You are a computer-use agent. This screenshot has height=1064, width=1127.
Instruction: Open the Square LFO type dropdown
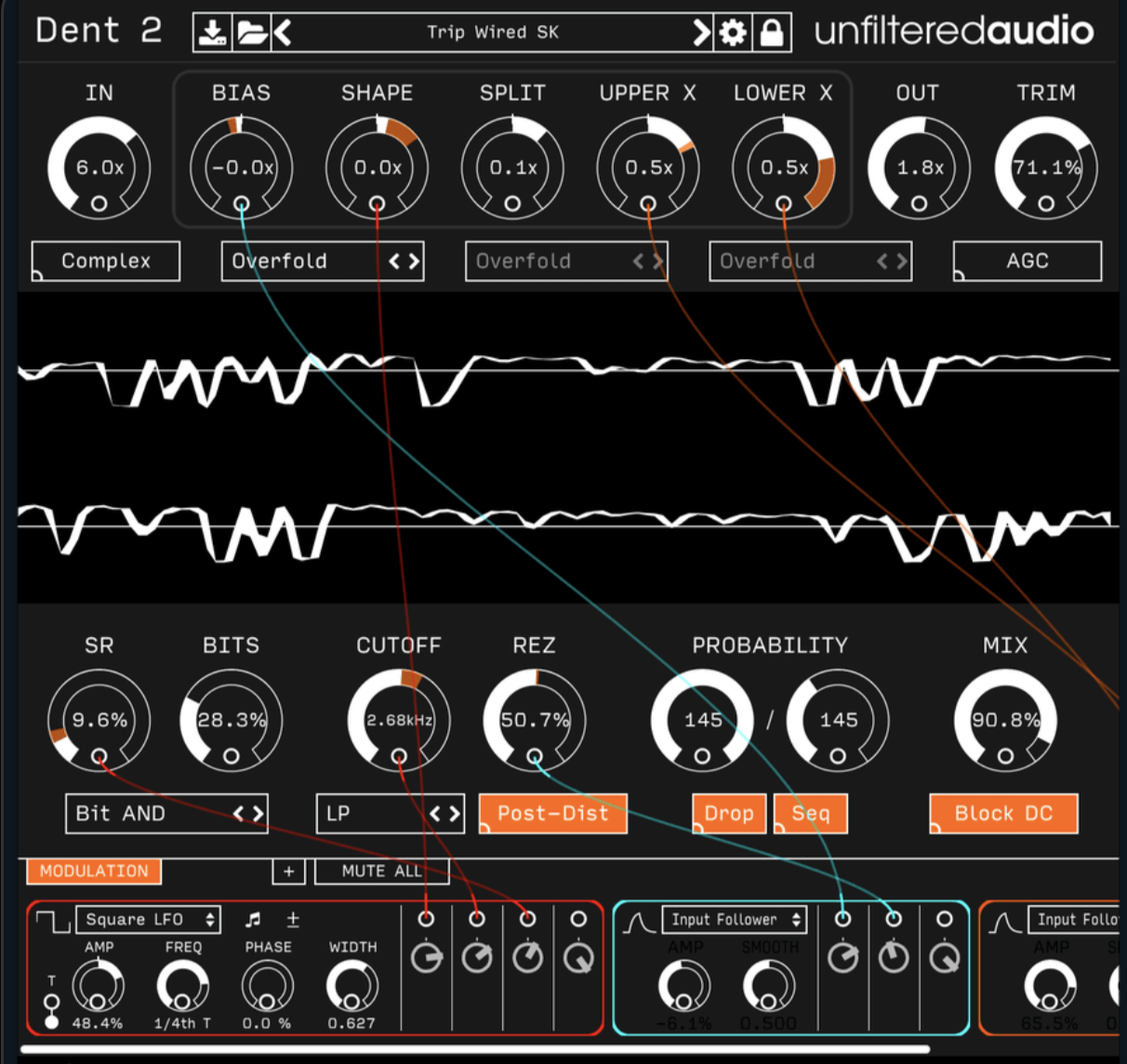click(149, 920)
